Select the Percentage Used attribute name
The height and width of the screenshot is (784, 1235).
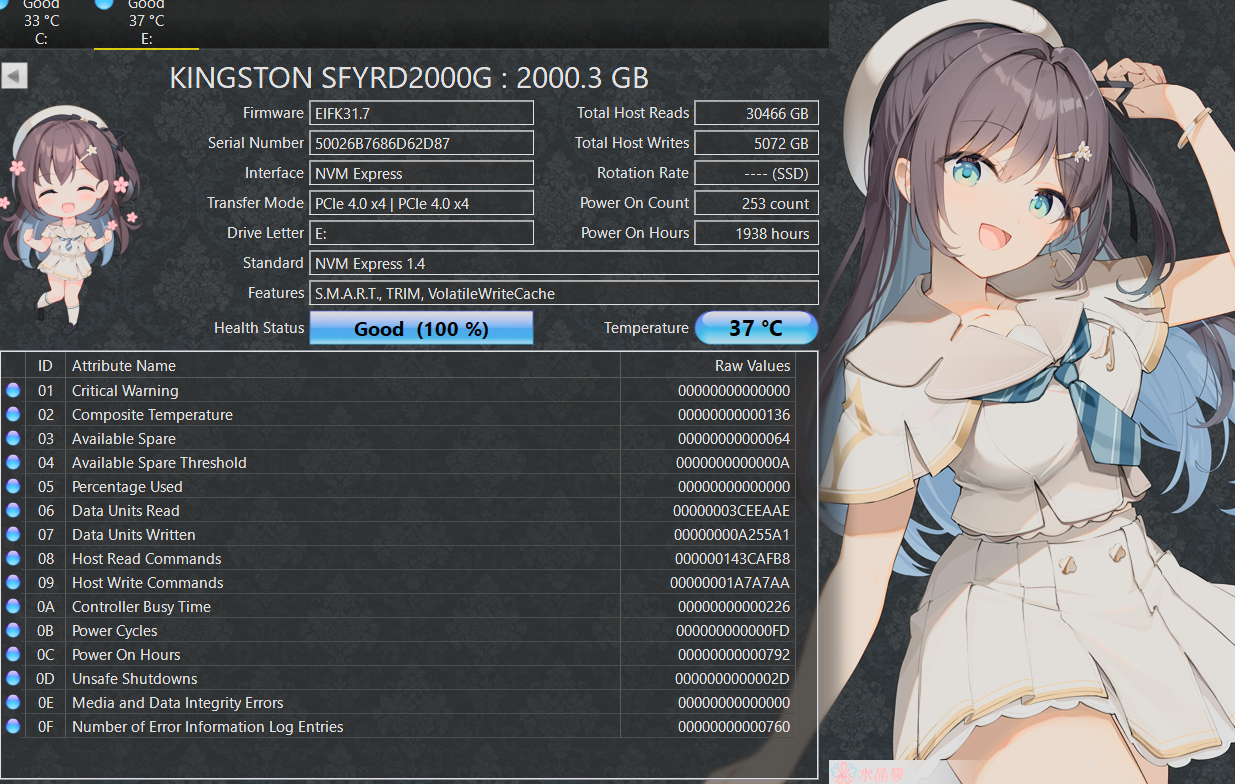[x=127, y=487]
